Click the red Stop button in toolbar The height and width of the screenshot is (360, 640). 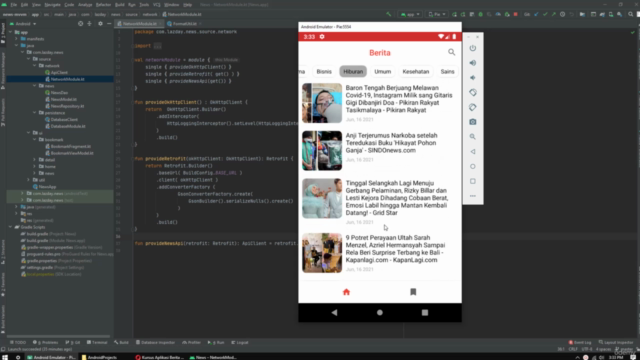tap(516, 14)
